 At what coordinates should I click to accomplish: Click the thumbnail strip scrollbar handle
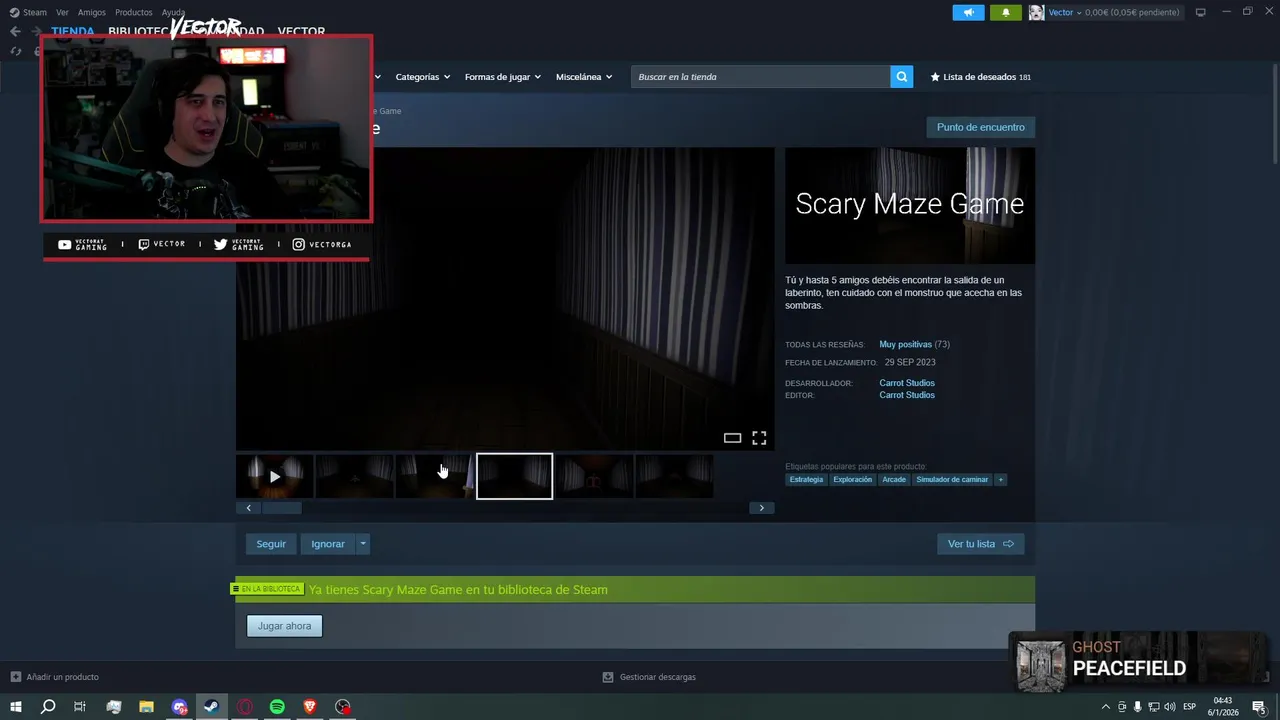281,508
